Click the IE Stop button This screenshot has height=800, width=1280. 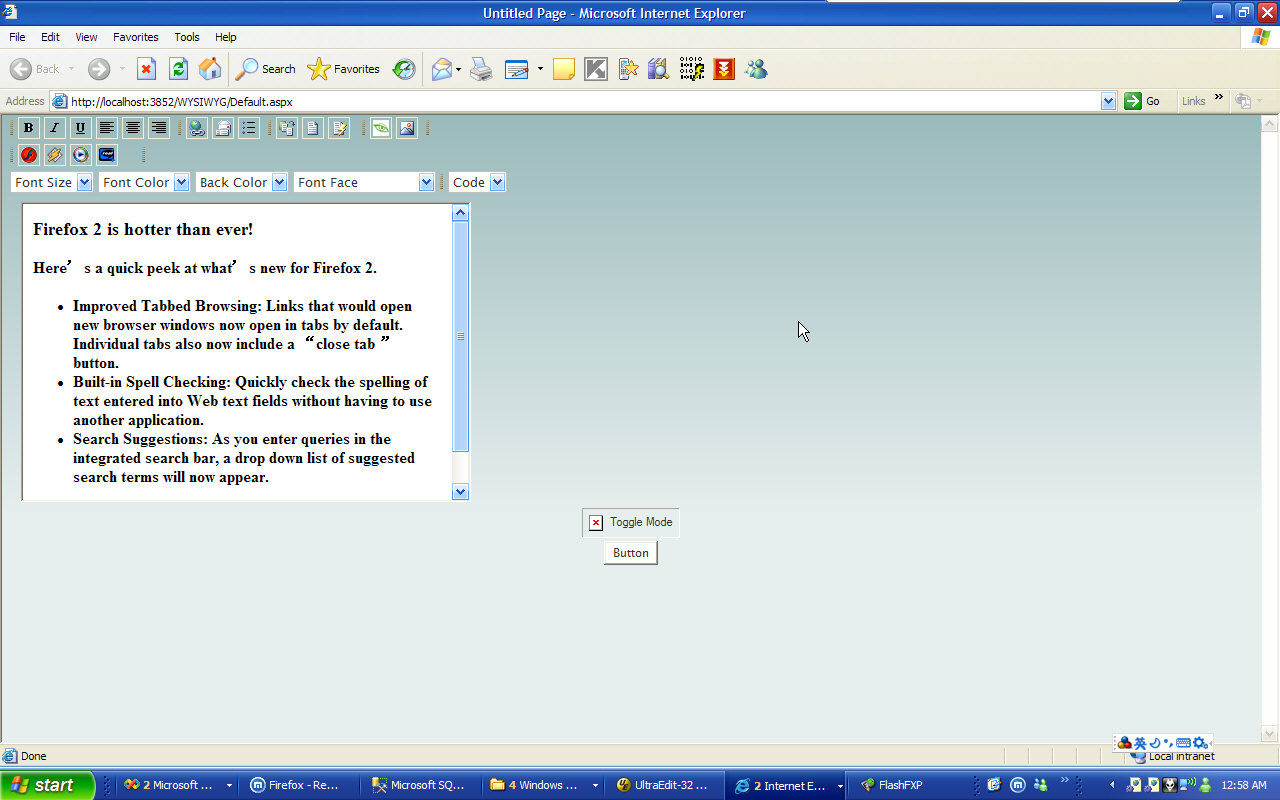146,69
